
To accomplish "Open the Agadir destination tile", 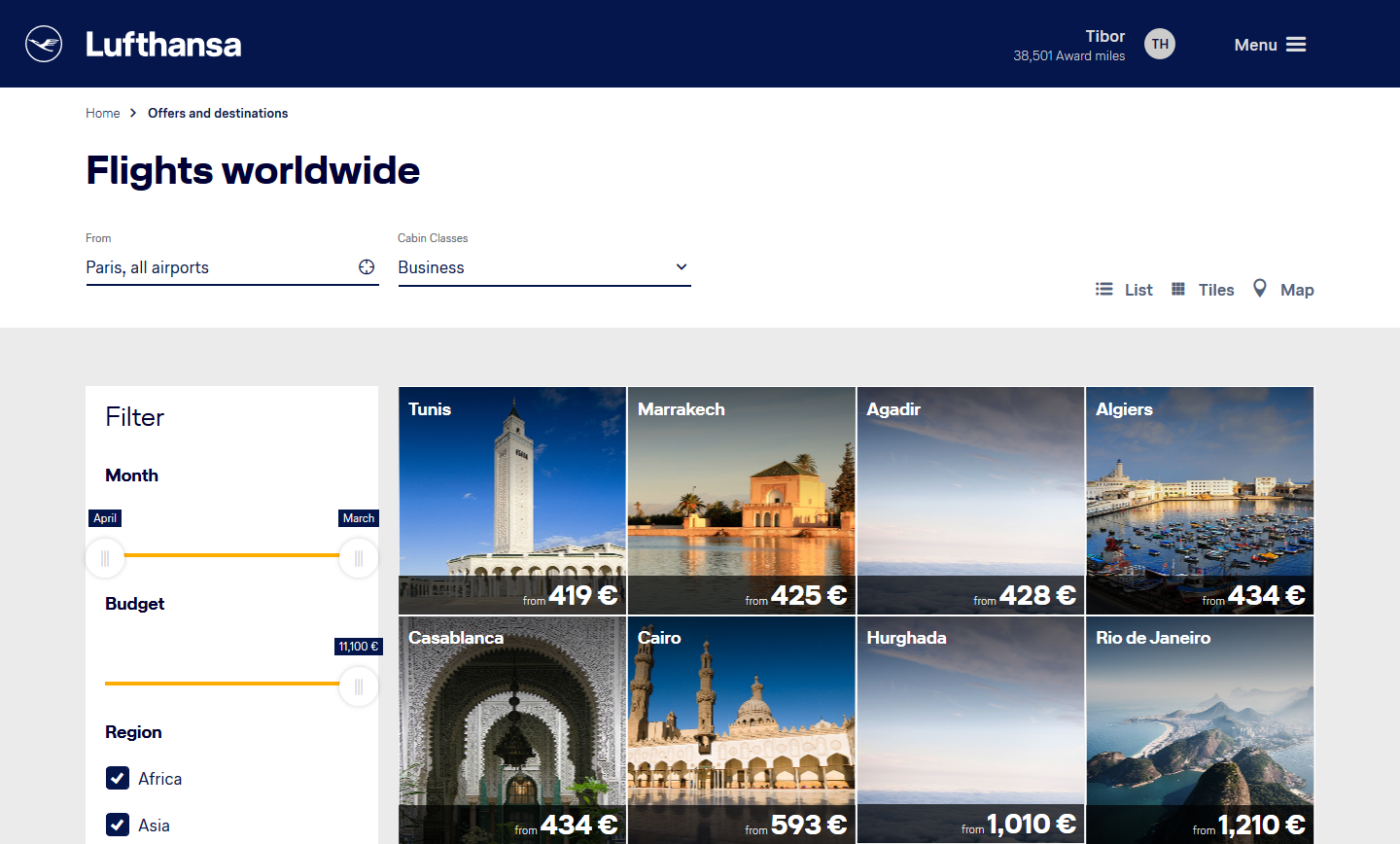I will coord(970,501).
